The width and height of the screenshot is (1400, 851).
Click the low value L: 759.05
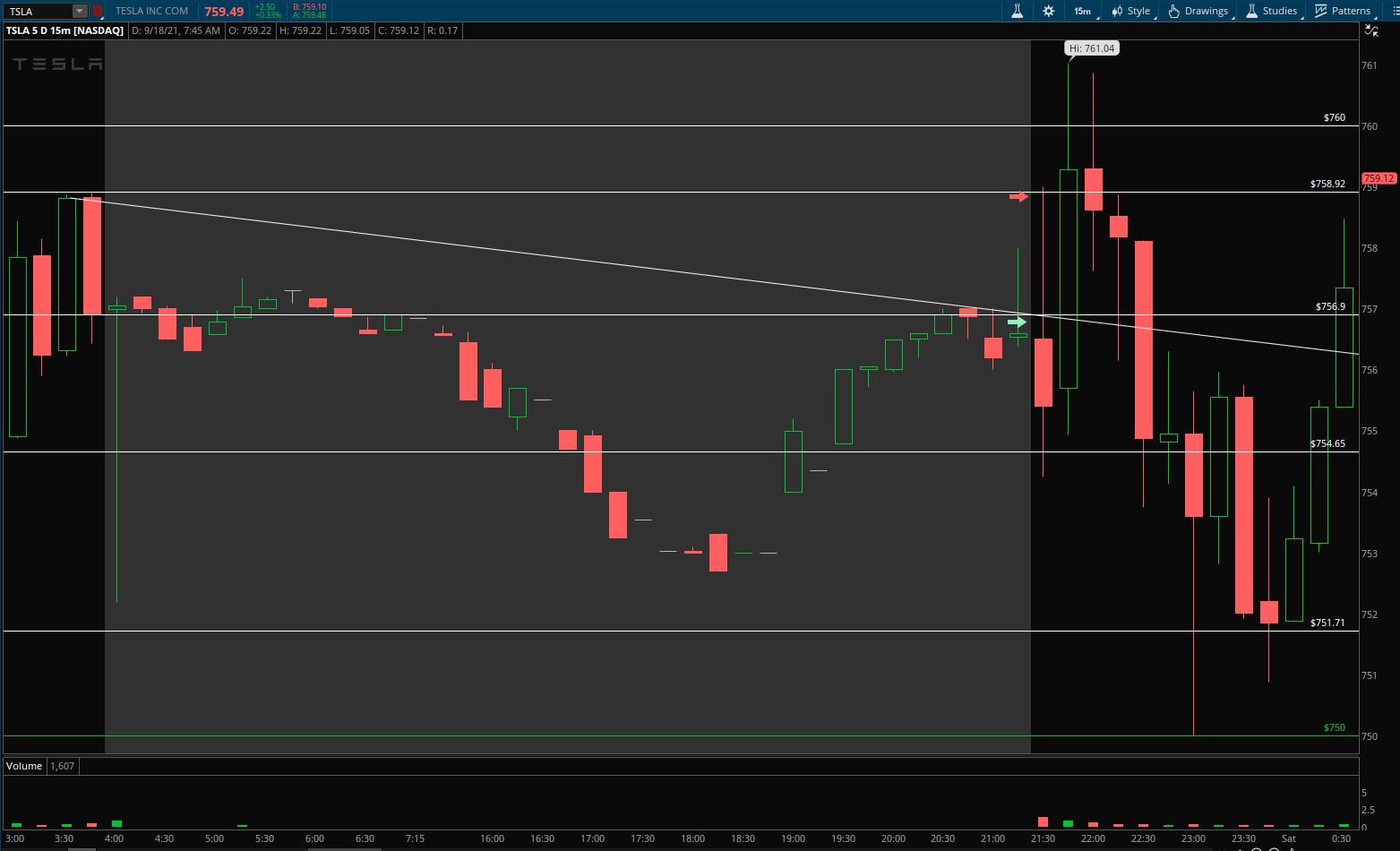click(349, 30)
